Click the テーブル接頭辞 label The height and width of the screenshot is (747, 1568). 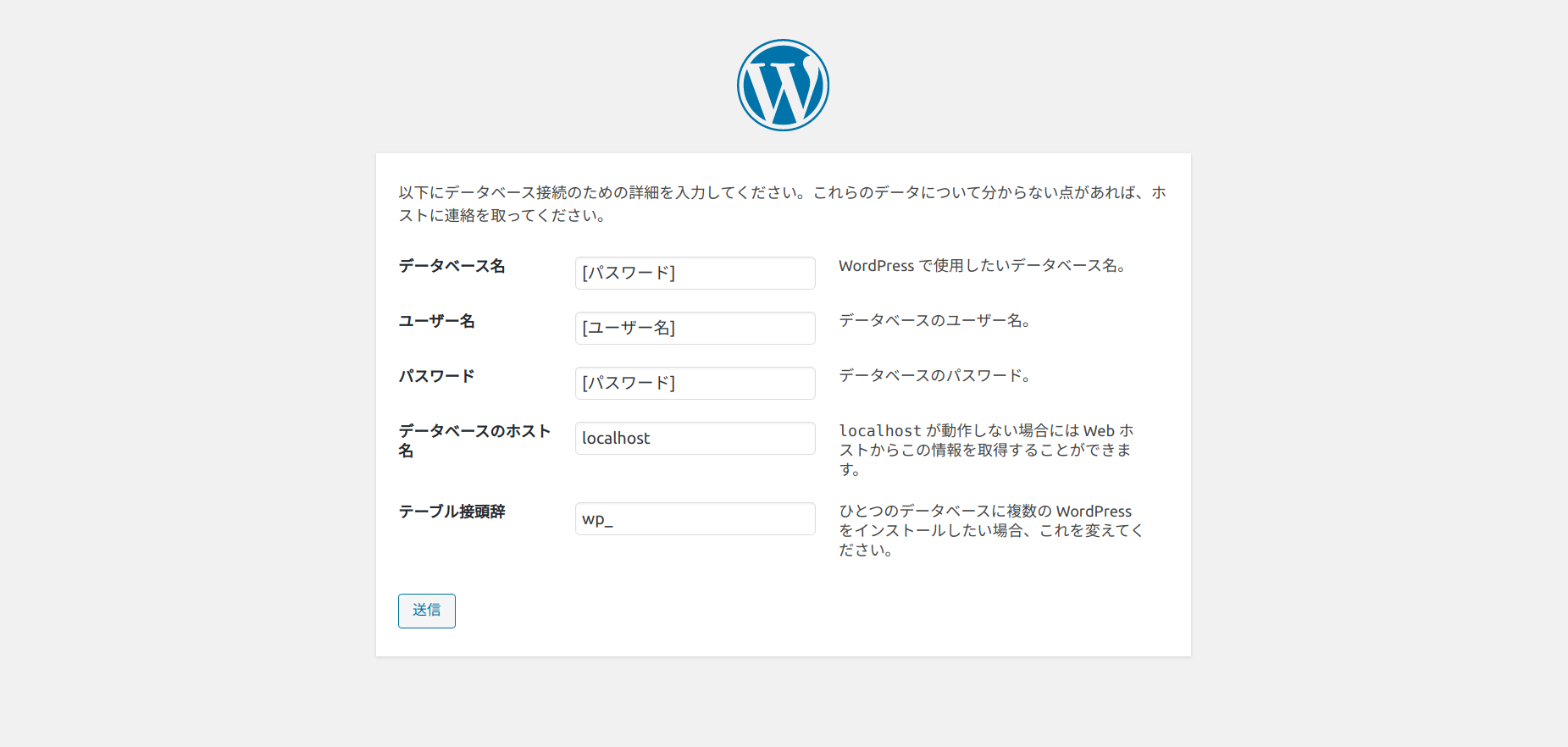click(x=452, y=512)
